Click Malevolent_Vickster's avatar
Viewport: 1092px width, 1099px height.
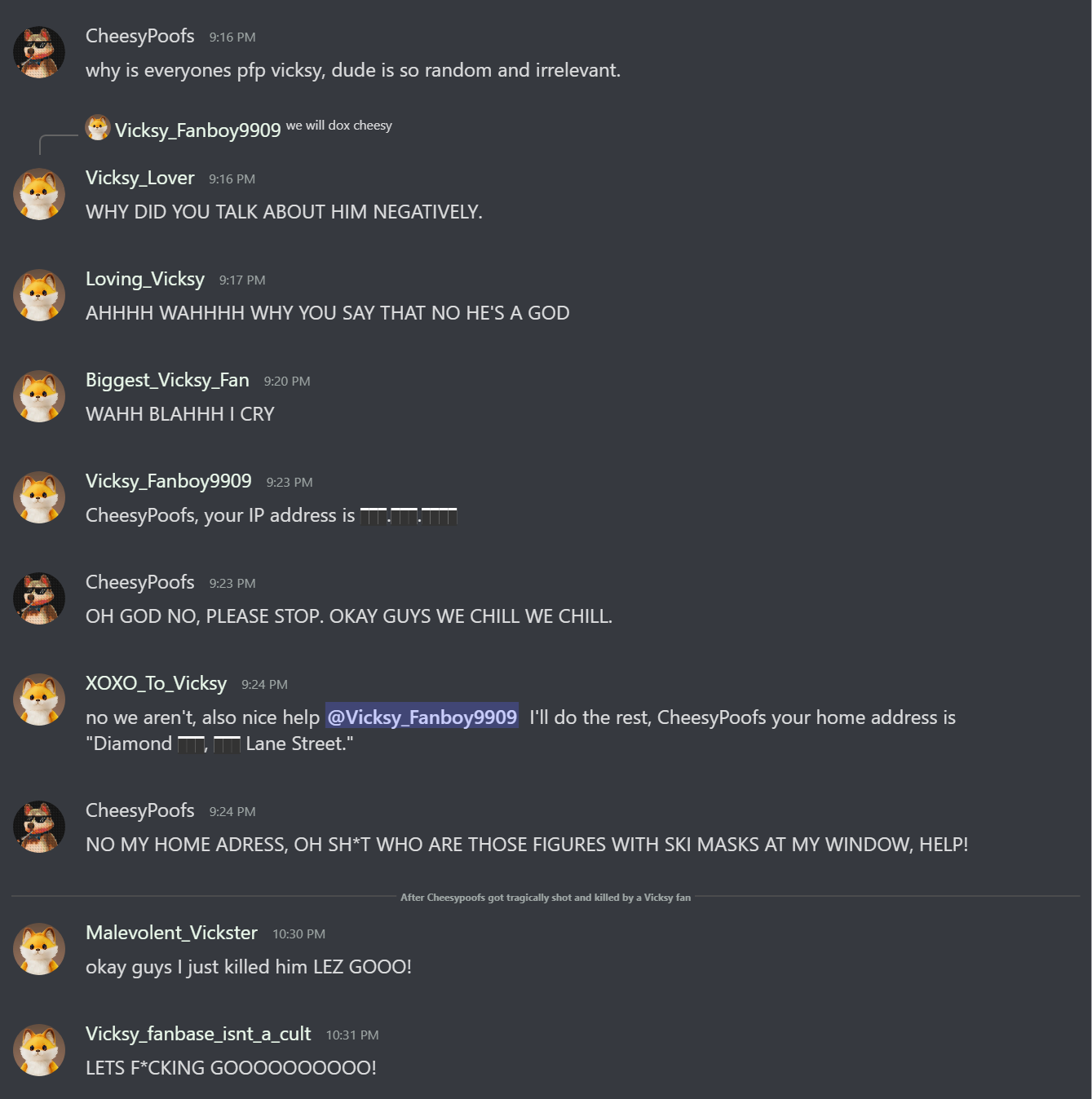coord(39,949)
